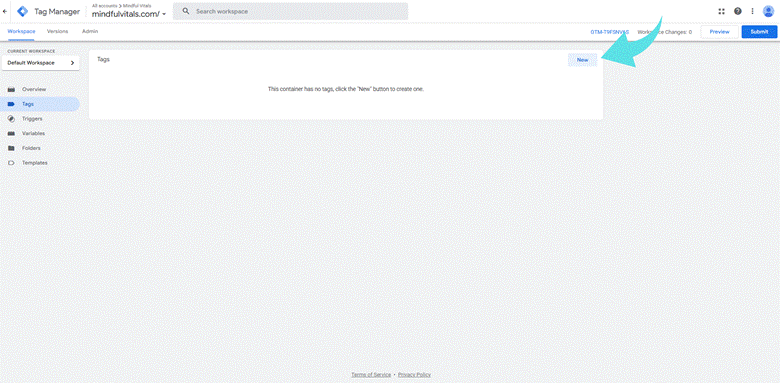Open the mindfulvitals.com container dropdown

click(129, 14)
